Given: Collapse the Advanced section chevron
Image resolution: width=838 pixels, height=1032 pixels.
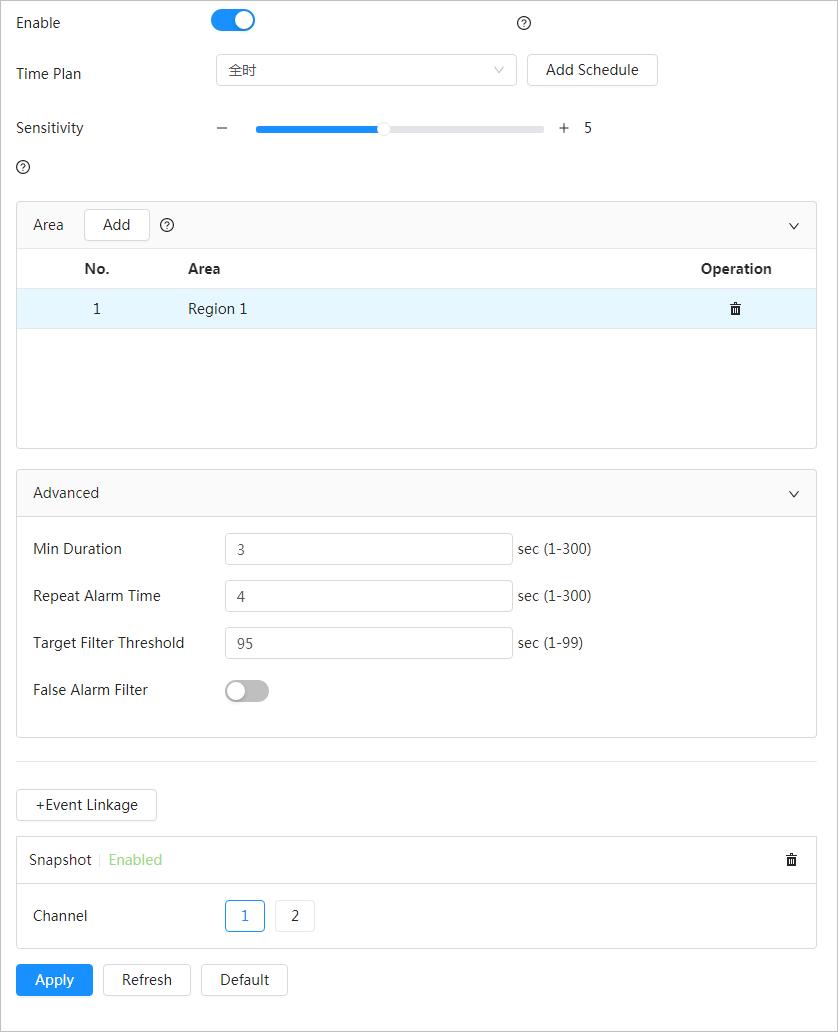Looking at the screenshot, I should point(794,494).
